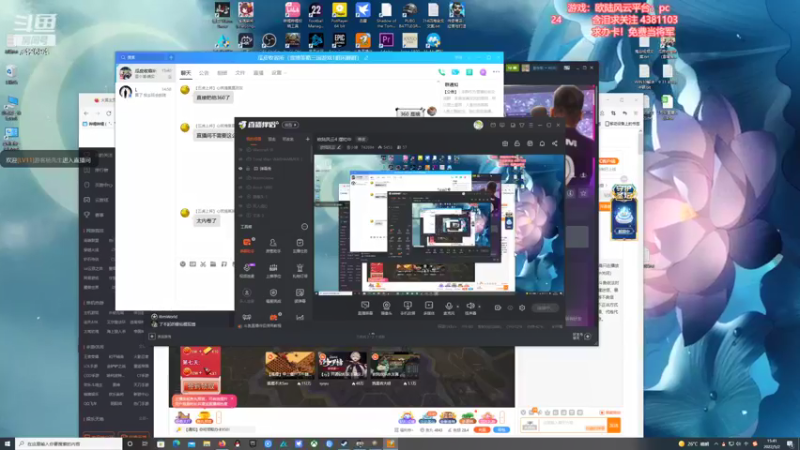Click Windows Start button
The image size is (800, 450).
click(7, 444)
